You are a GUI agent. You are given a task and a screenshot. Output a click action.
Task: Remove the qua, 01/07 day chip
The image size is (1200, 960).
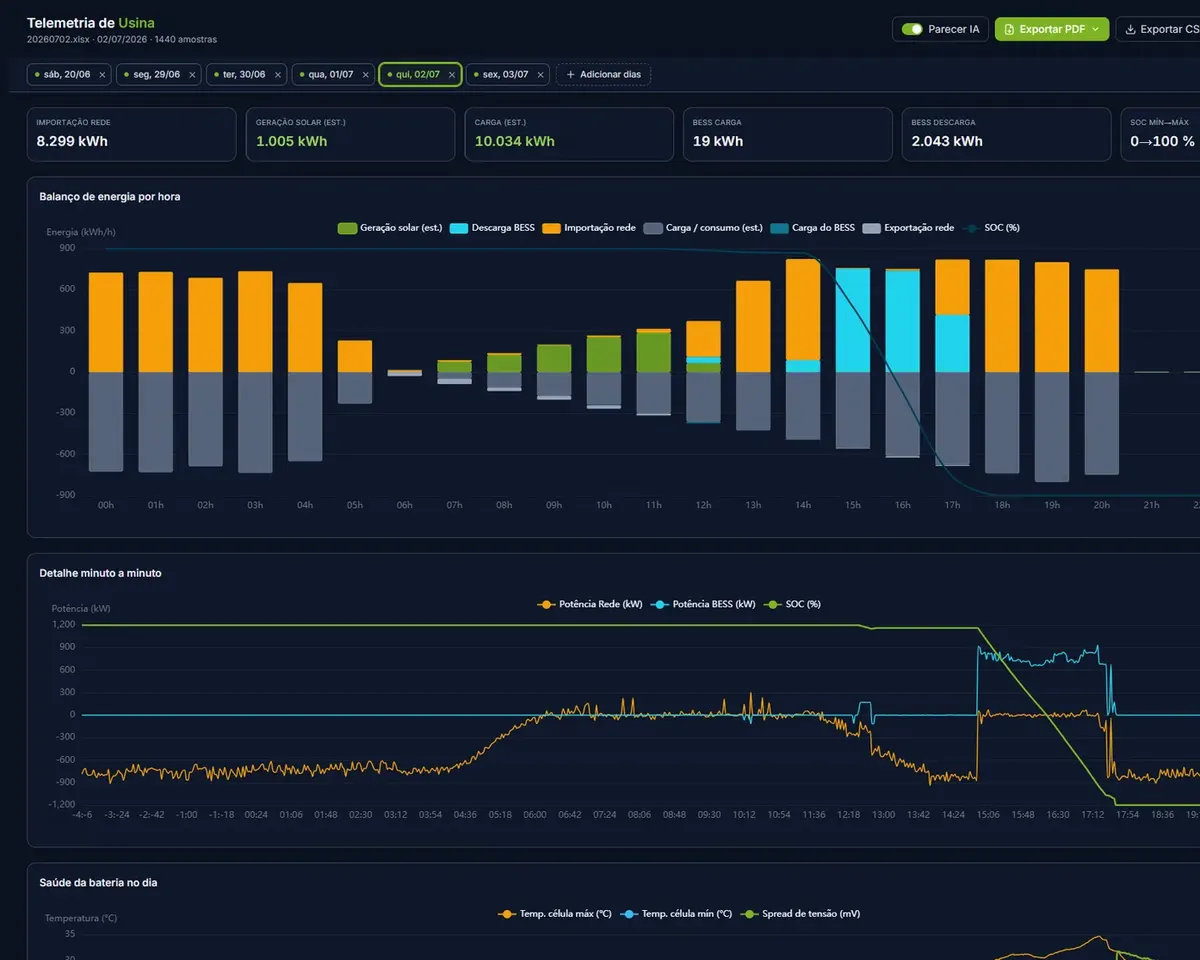[x=365, y=75]
